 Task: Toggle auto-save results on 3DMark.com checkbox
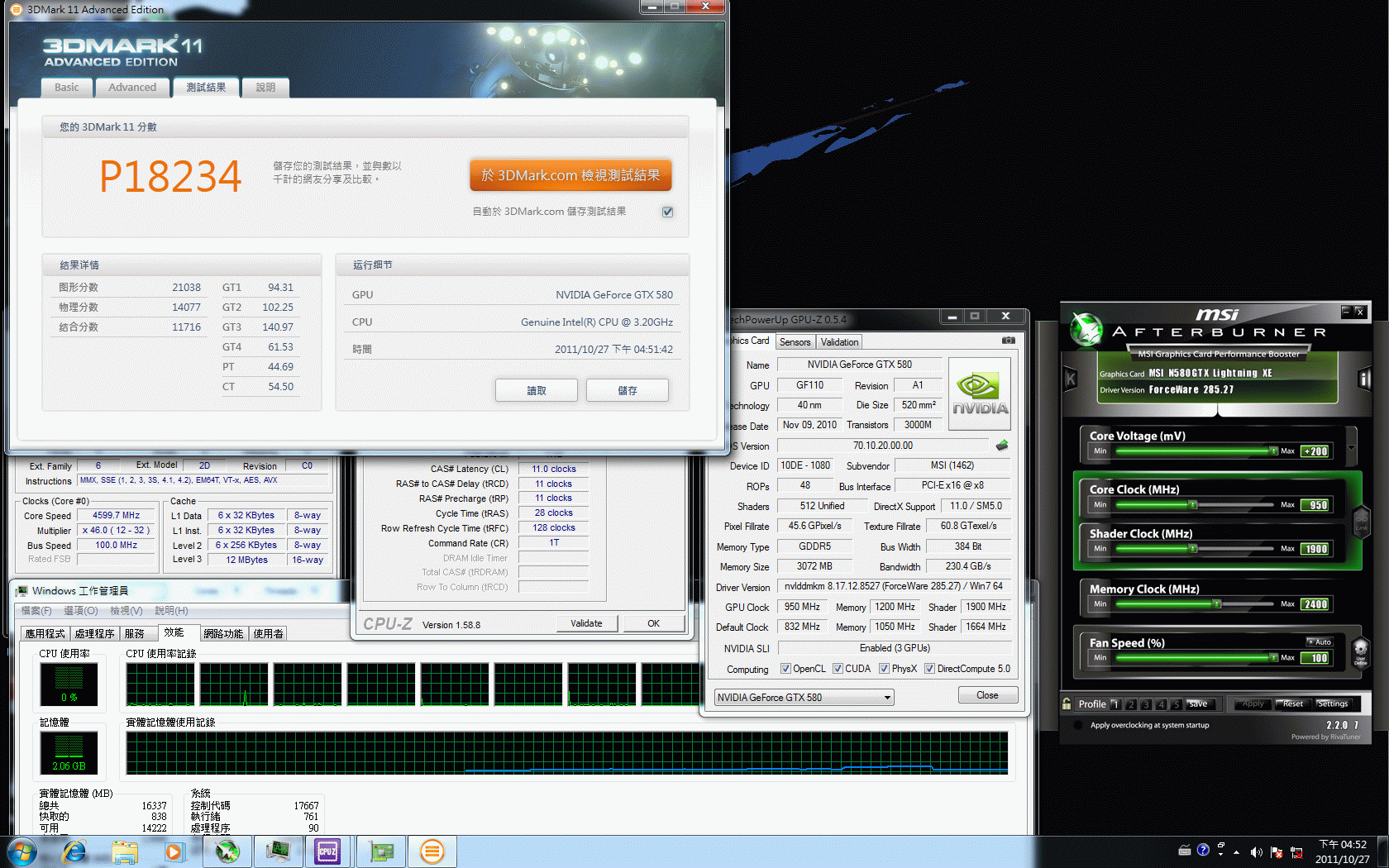[x=667, y=212]
